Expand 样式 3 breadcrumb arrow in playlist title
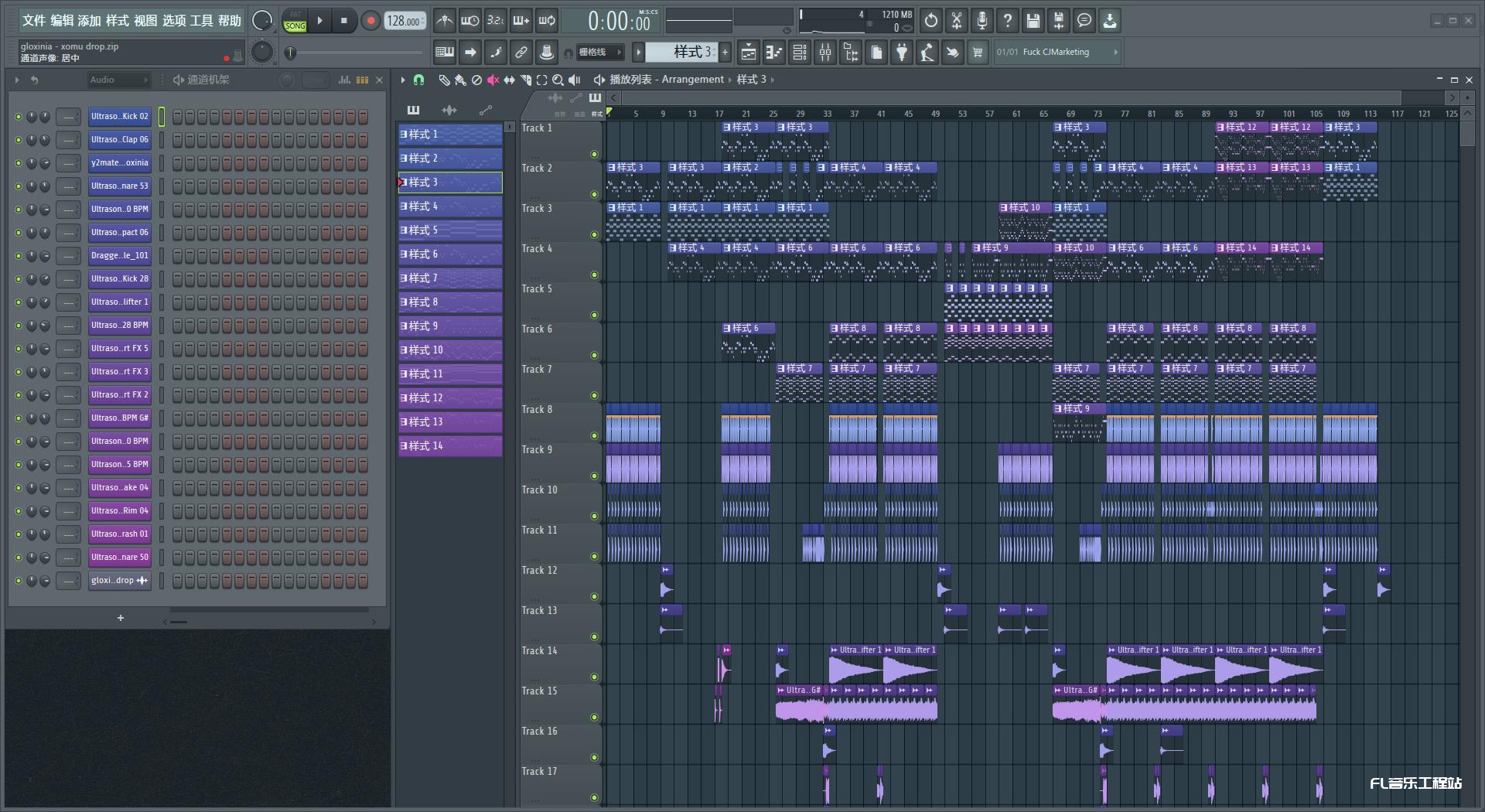 pyautogui.click(x=772, y=80)
